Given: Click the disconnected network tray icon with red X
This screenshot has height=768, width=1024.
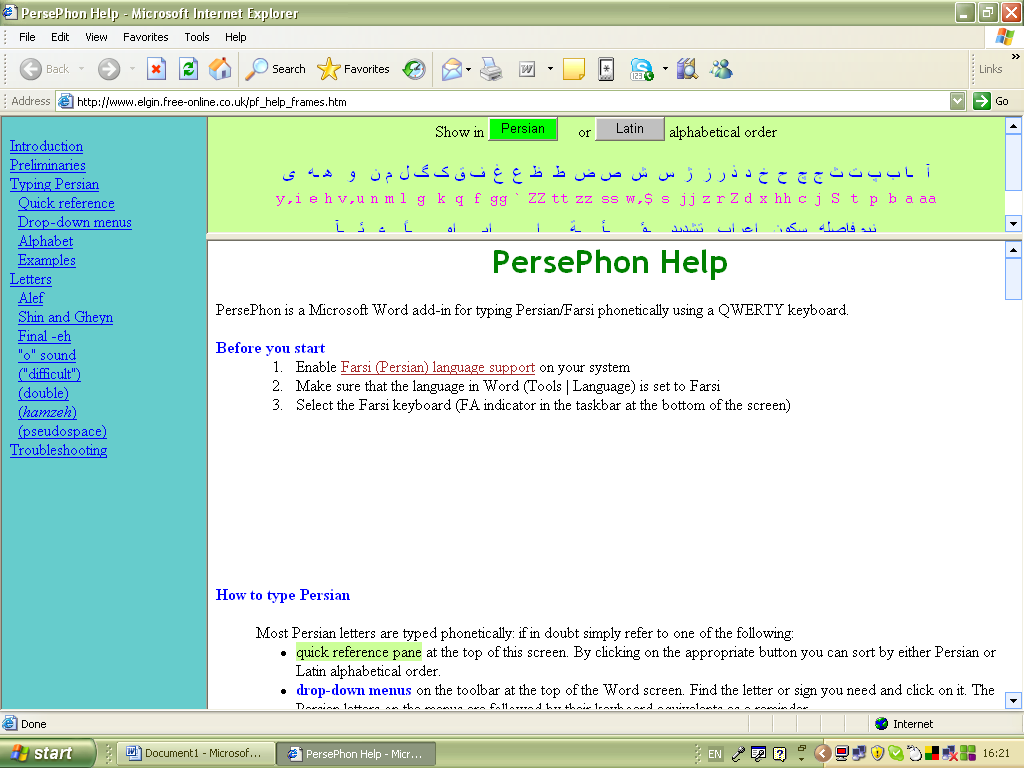Looking at the screenshot, I should (x=950, y=754).
